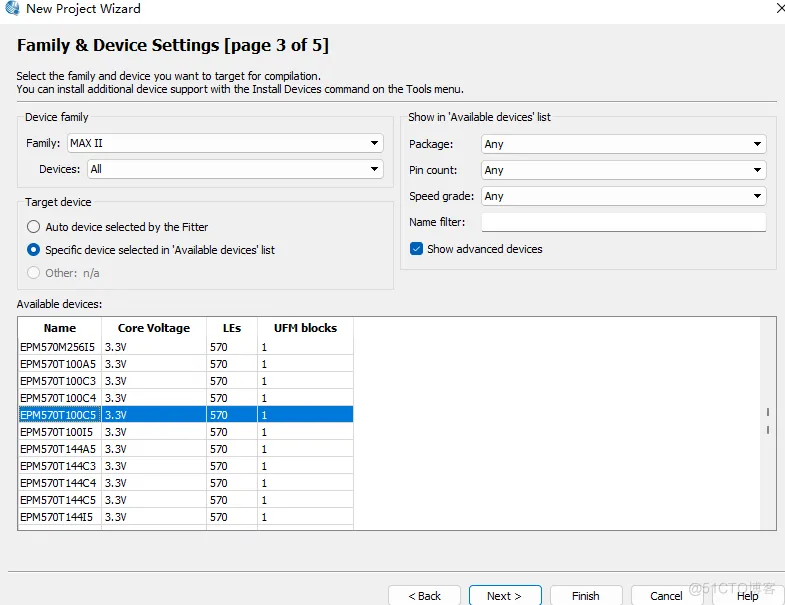The width and height of the screenshot is (785, 605).
Task: Open the Speed grade dropdown
Action: pos(622,196)
